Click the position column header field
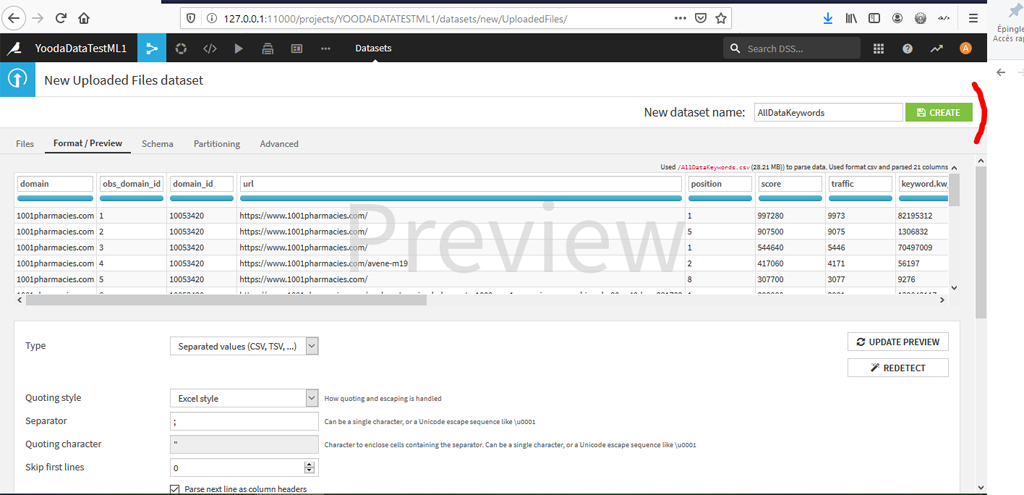1024x495 pixels. pyautogui.click(x=720, y=184)
